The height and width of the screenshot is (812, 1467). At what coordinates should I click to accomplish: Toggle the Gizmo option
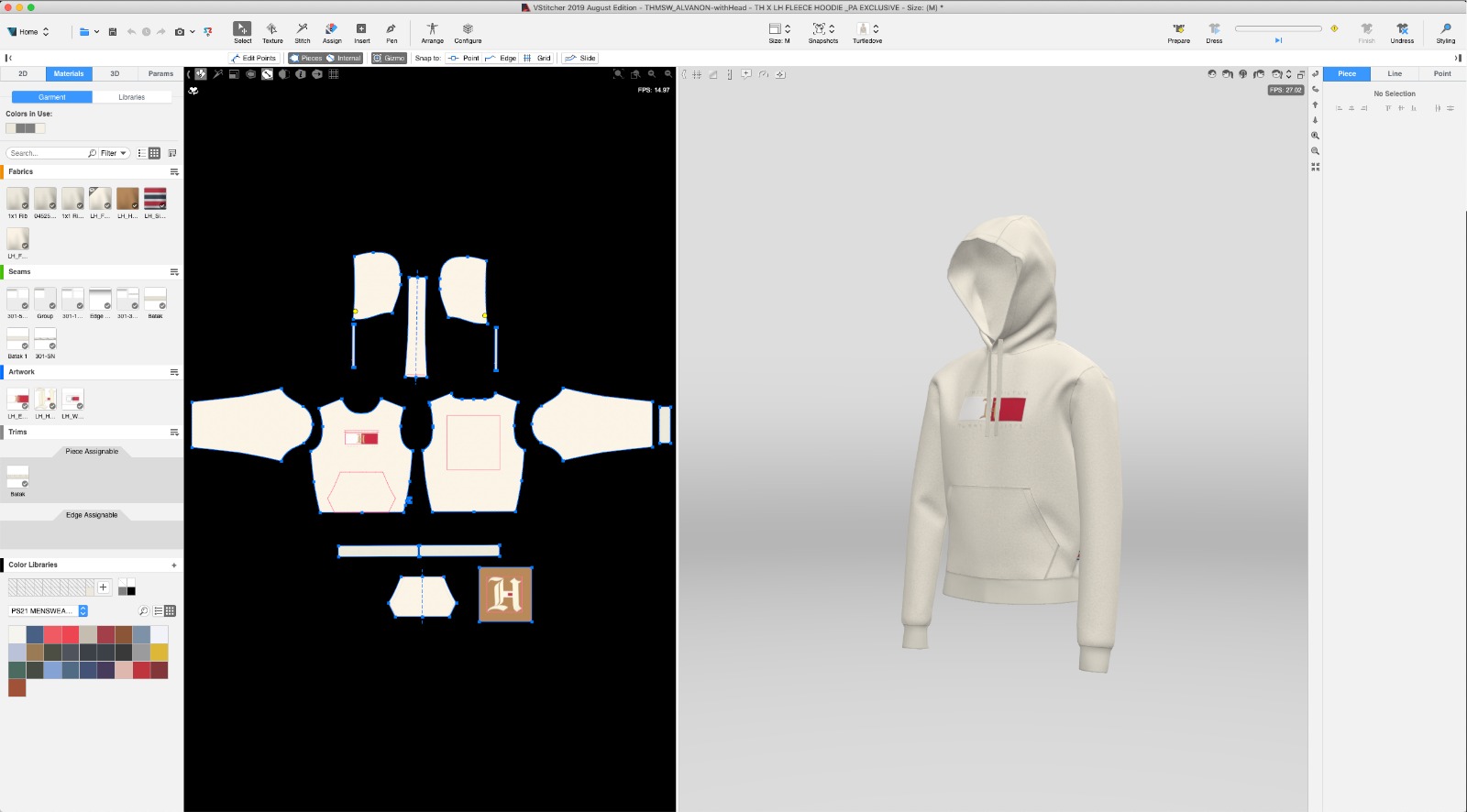point(389,58)
